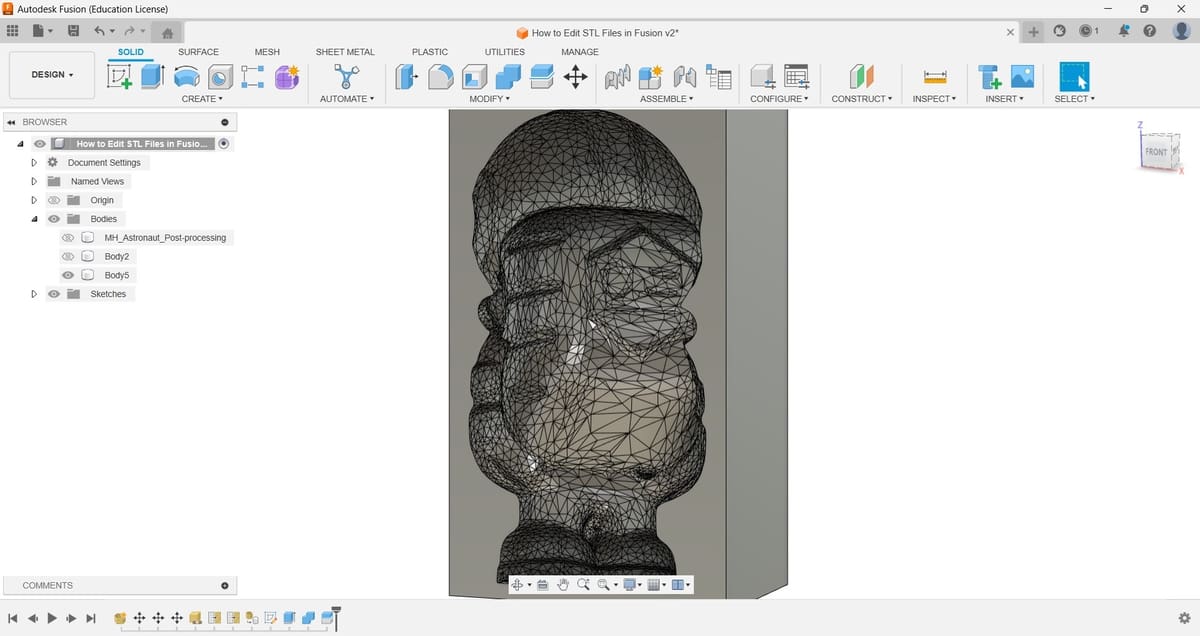Viewport: 1200px width, 636px height.
Task: Start Create Sketch tool
Action: pos(119,77)
